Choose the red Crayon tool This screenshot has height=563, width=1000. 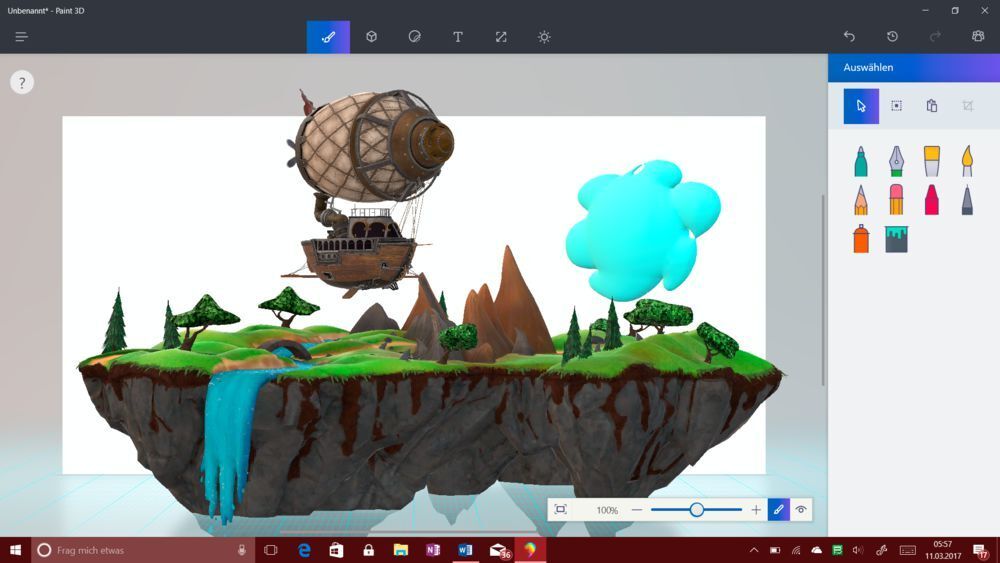(x=931, y=199)
